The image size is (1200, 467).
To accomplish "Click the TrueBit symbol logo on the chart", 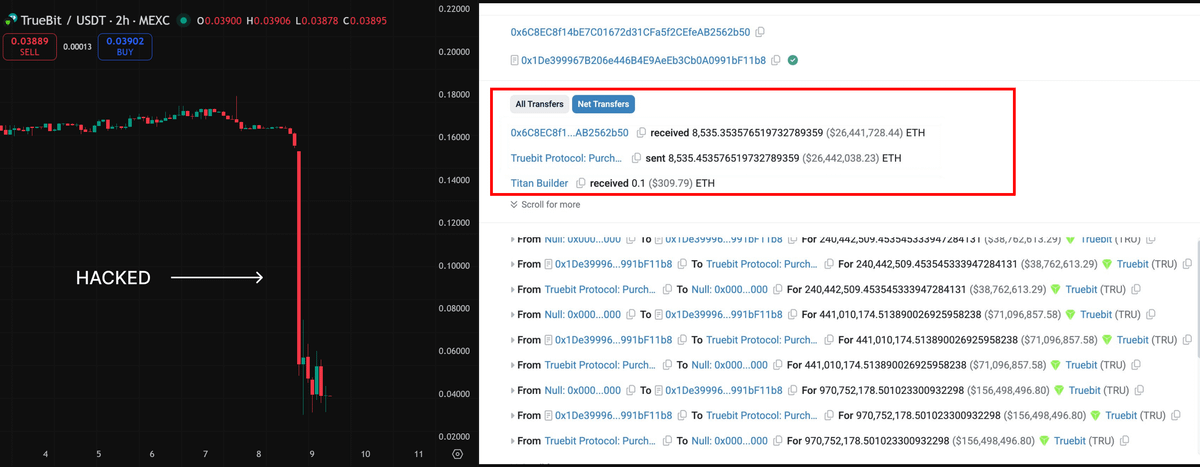I will click(10, 19).
